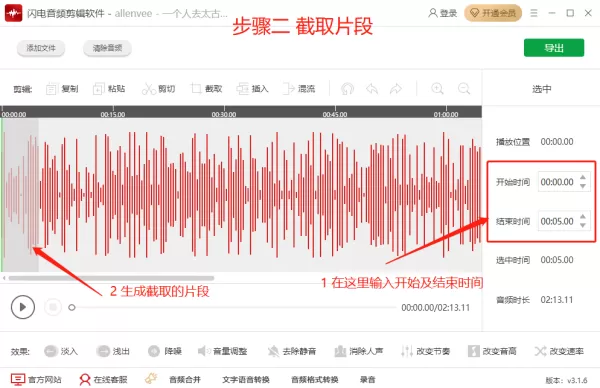The image size is (600, 388).
Task: Apply the Noise Reduction (降噪) effect
Action: 165,351
